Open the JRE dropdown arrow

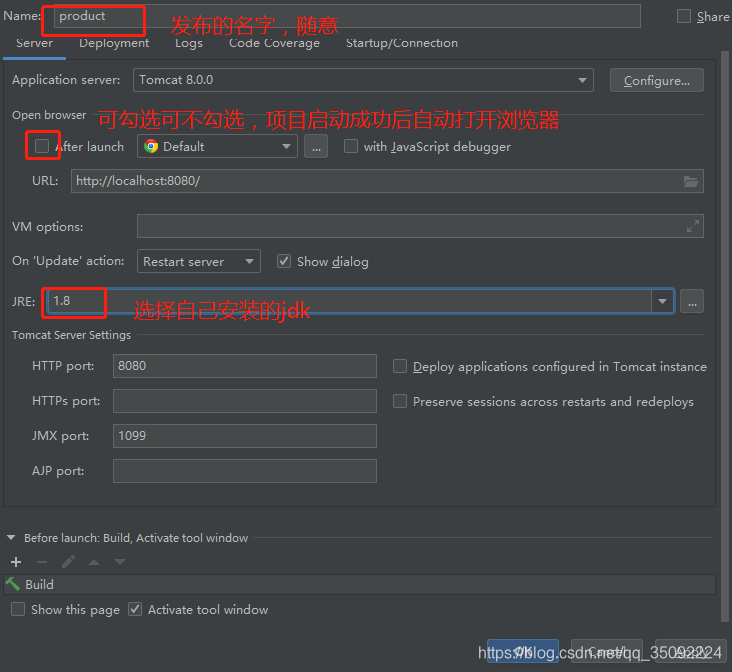(662, 302)
